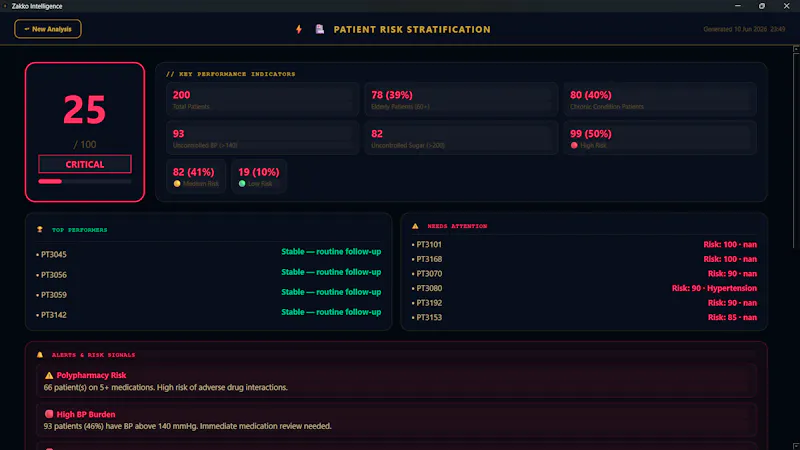Click the risk score progress bar under CRITICAL
This screenshot has height=450, width=800.
pos(85,181)
